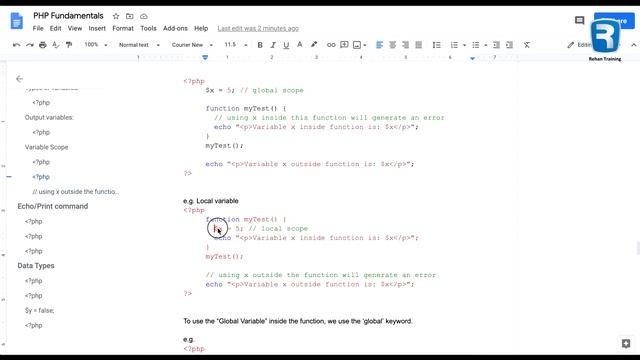Open the Edit menu
This screenshot has width=640, height=360.
56,28
